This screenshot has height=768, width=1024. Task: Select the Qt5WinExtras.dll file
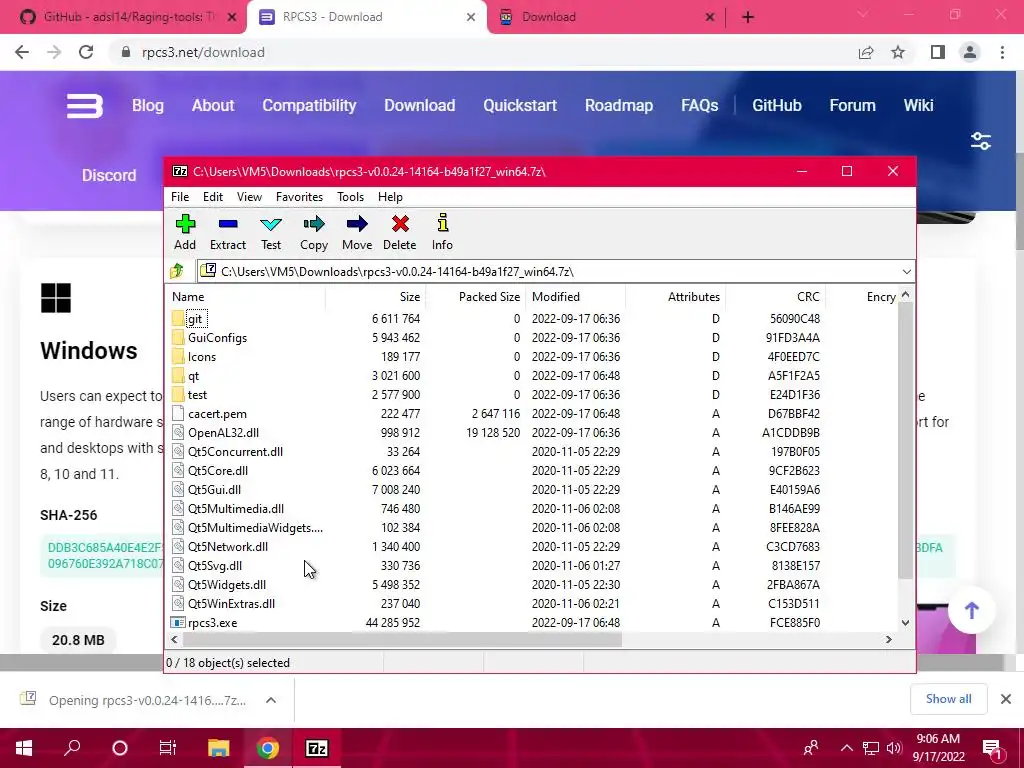click(231, 603)
